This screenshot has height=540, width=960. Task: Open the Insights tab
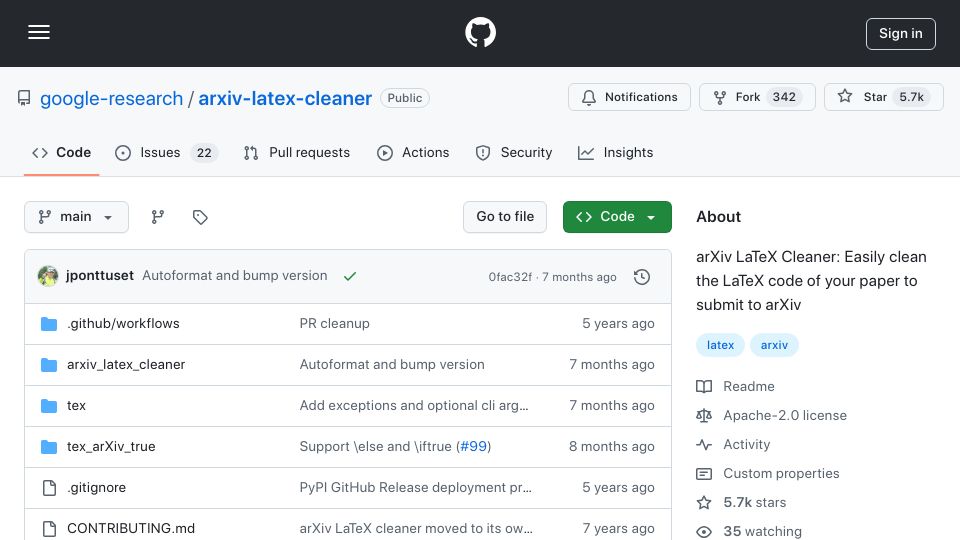(615, 152)
